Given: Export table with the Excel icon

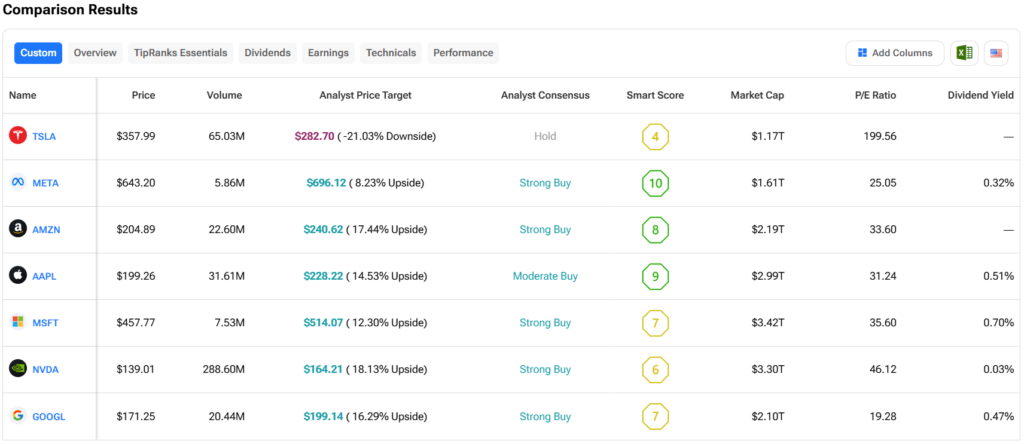Looking at the screenshot, I should [964, 53].
